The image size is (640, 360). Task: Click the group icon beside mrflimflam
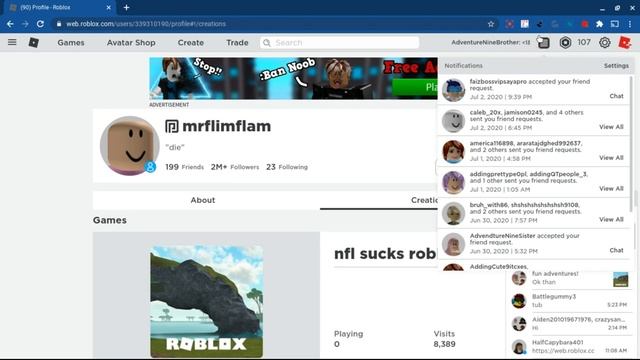click(x=172, y=126)
